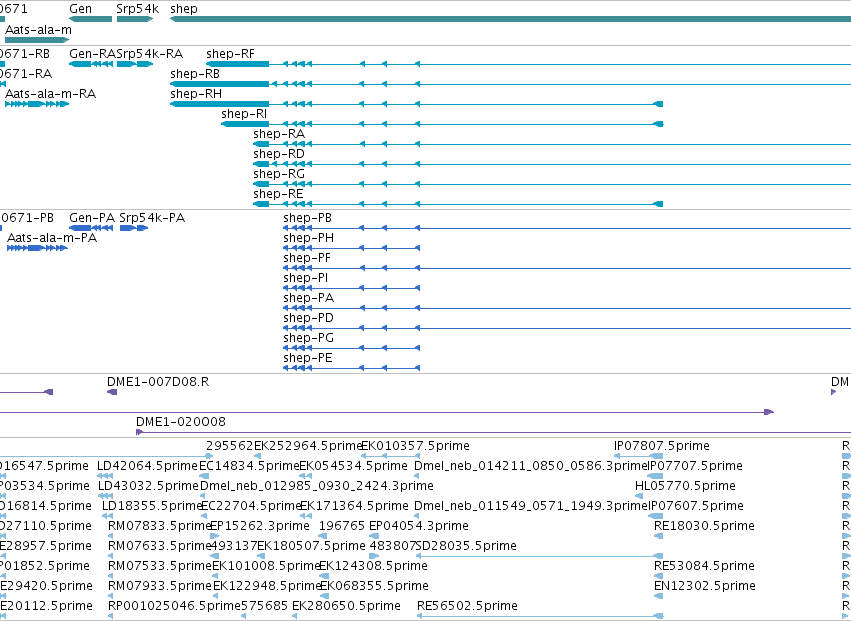Select protein label shep-PH
The width and height of the screenshot is (851, 621).
[308, 238]
